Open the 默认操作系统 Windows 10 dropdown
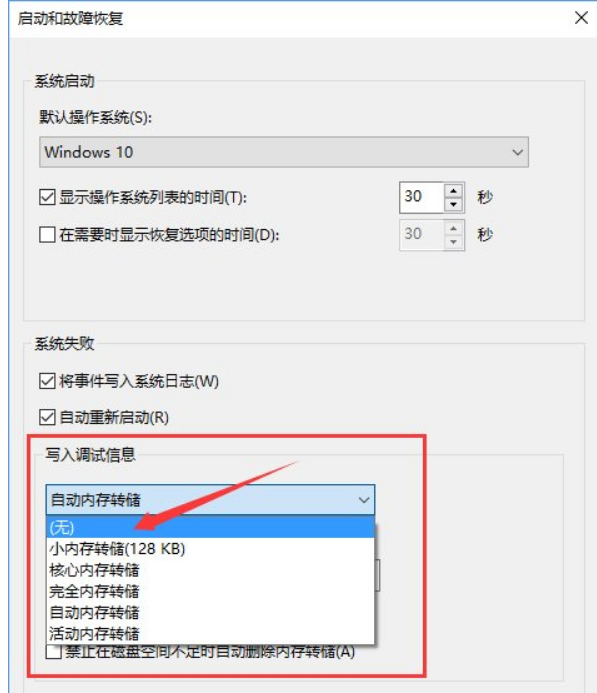This screenshot has height=693, width=597. (284, 152)
